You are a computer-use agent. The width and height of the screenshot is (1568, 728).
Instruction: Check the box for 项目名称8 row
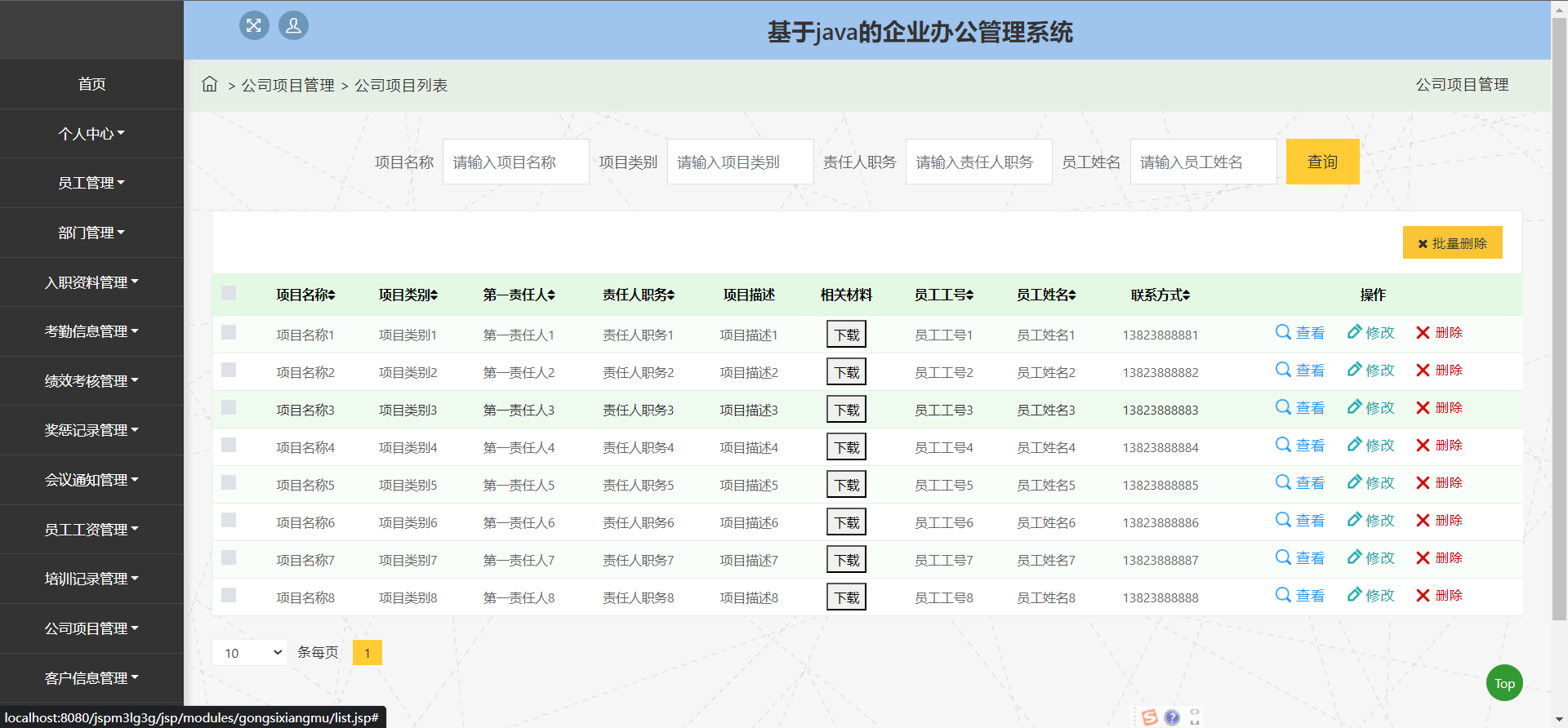229,595
